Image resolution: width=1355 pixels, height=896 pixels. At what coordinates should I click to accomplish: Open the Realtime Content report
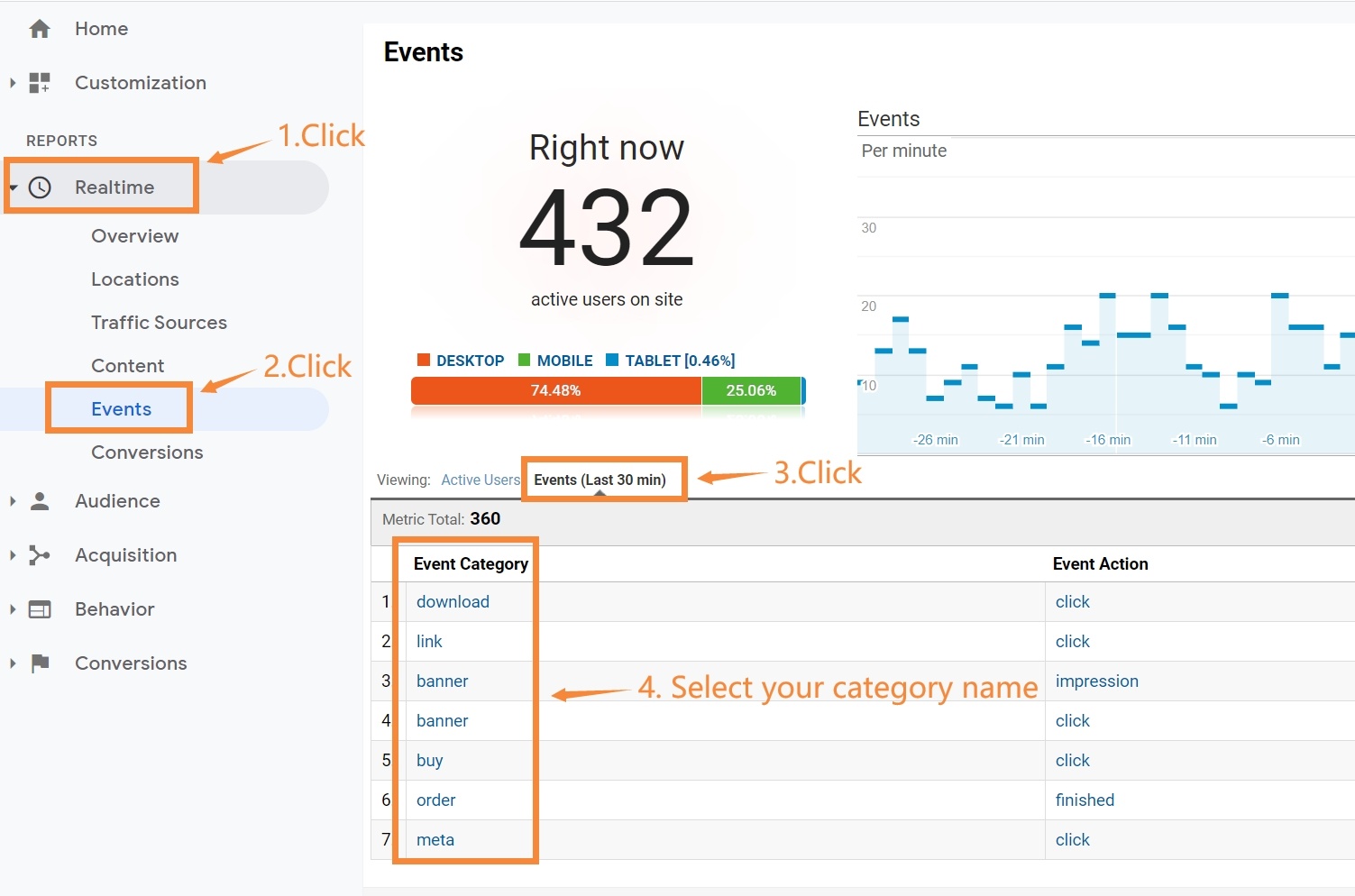127,366
